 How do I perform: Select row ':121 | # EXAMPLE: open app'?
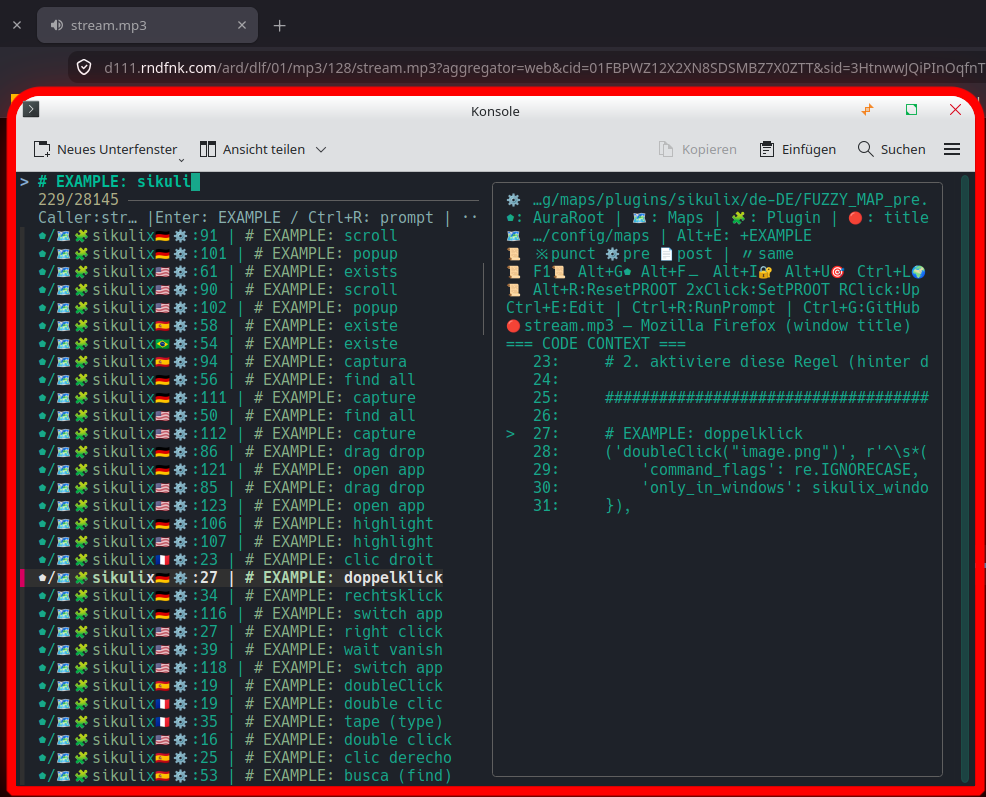(x=231, y=470)
